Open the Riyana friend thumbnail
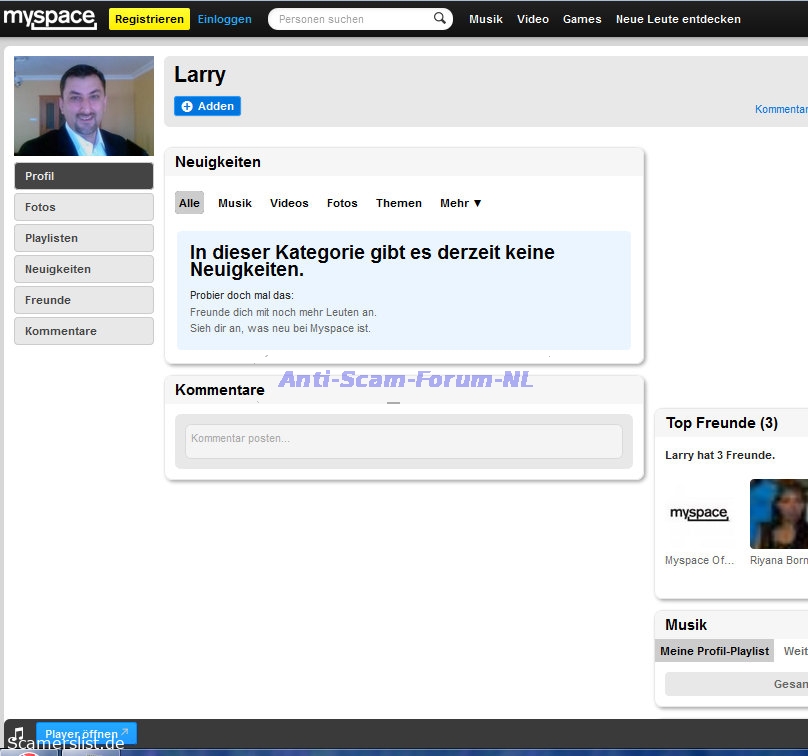 (x=779, y=513)
